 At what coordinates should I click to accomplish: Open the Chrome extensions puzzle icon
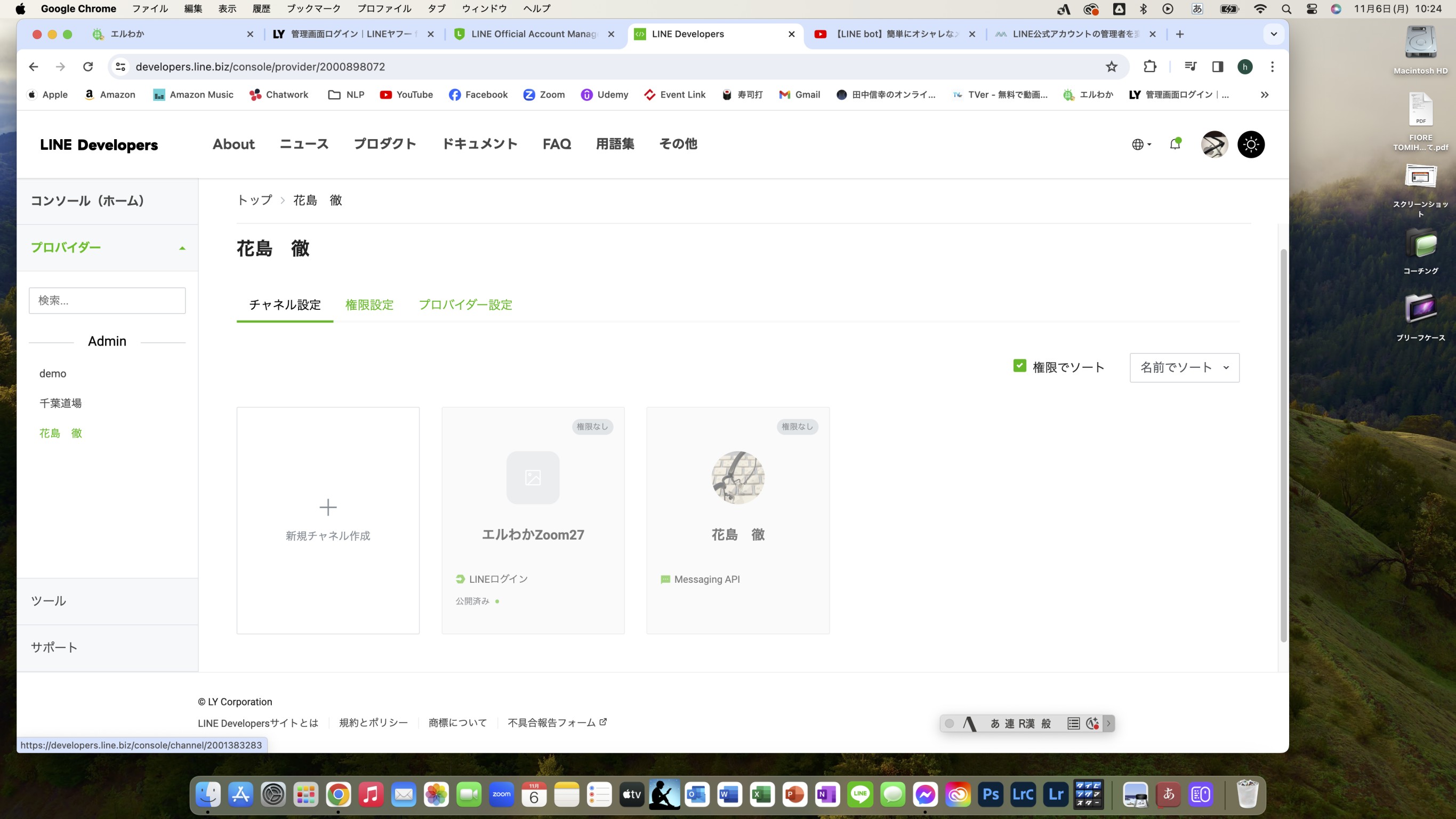(1149, 67)
